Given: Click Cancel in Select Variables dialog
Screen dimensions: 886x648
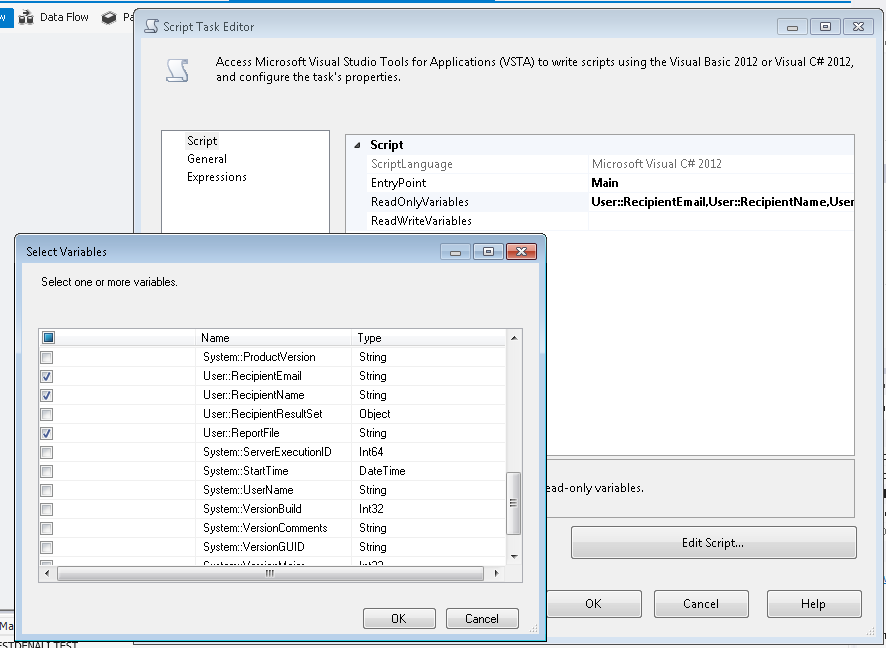Looking at the screenshot, I should (x=482, y=619).
